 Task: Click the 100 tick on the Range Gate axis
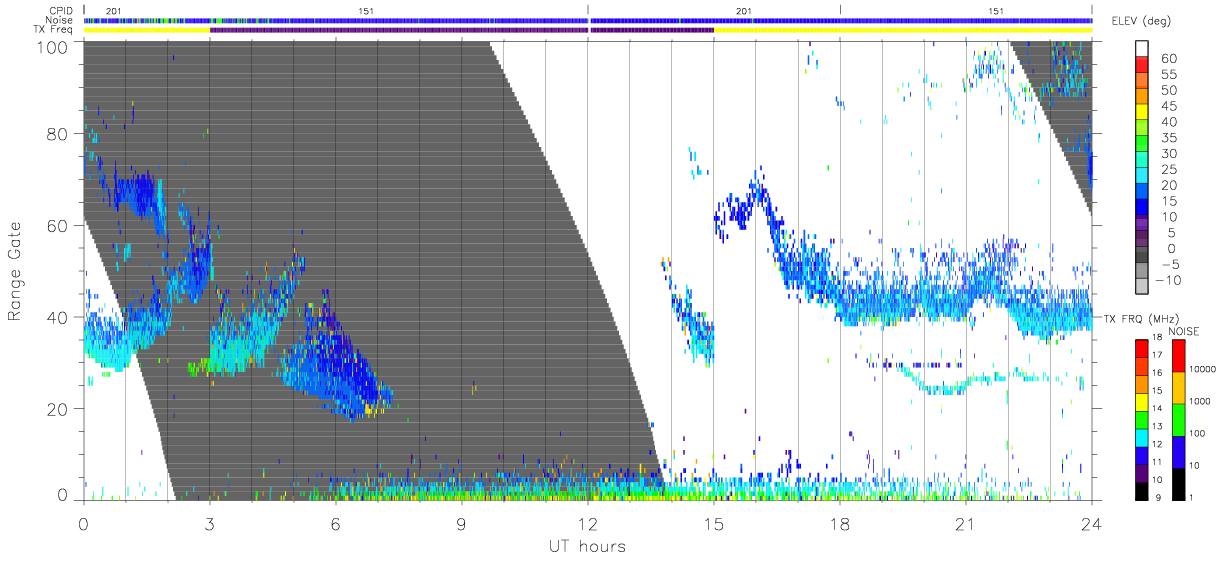[53, 46]
